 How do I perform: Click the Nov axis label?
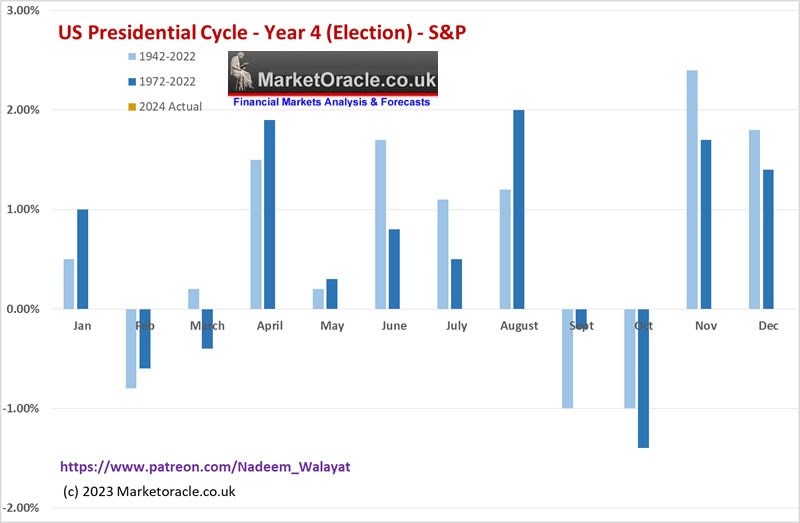click(x=706, y=326)
